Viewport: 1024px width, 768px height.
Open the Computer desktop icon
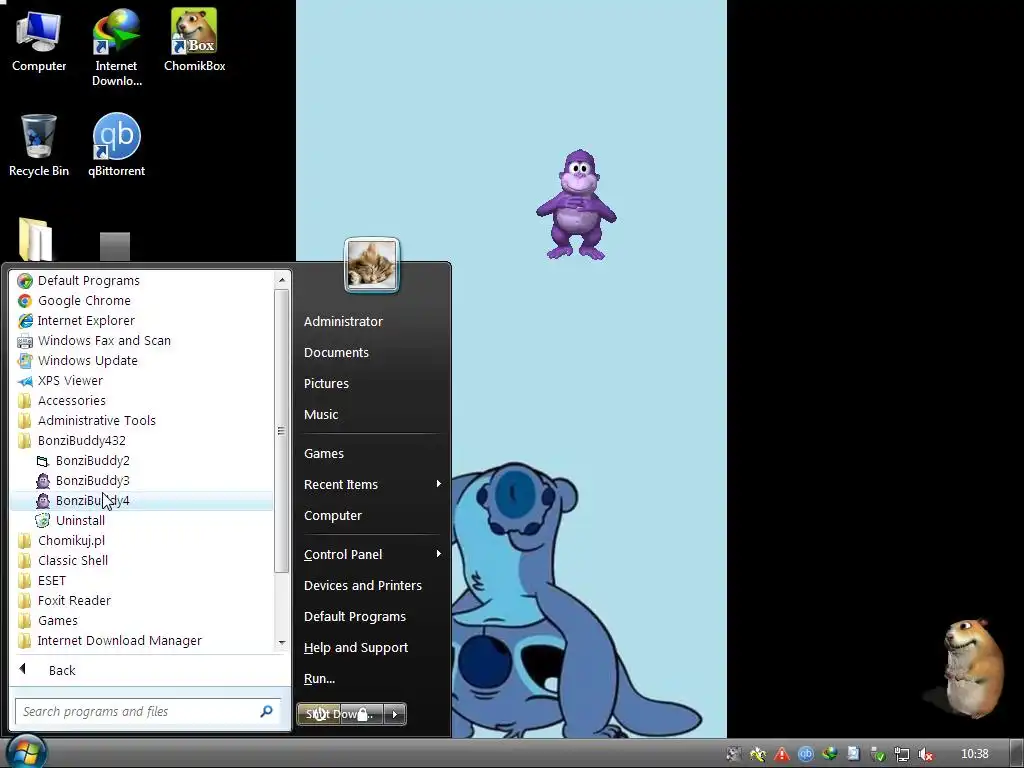tap(39, 40)
